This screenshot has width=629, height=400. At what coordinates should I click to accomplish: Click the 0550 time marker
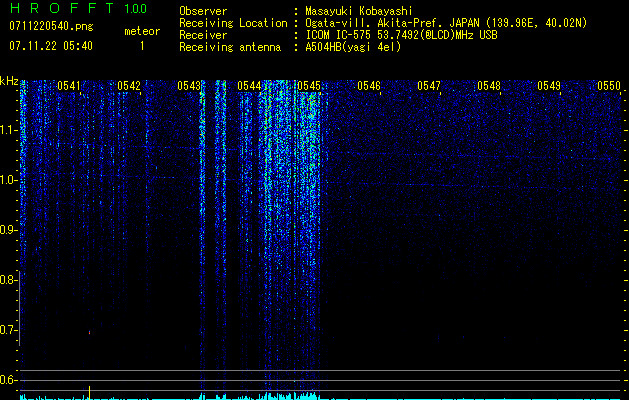(x=609, y=86)
